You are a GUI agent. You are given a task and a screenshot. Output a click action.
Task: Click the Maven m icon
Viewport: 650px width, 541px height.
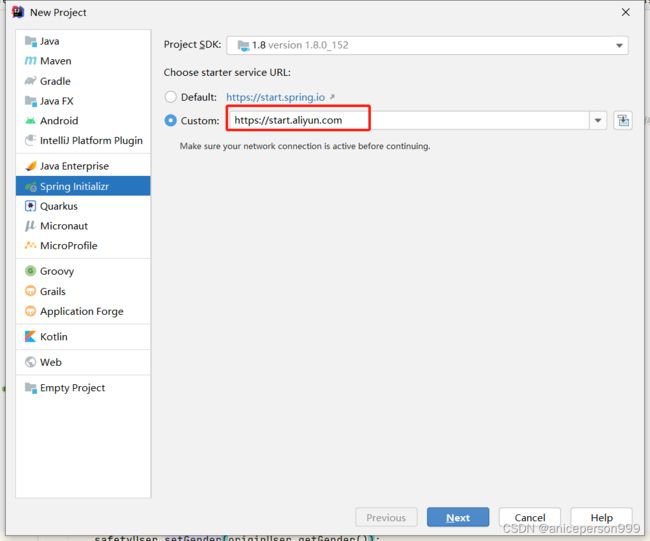tap(31, 61)
